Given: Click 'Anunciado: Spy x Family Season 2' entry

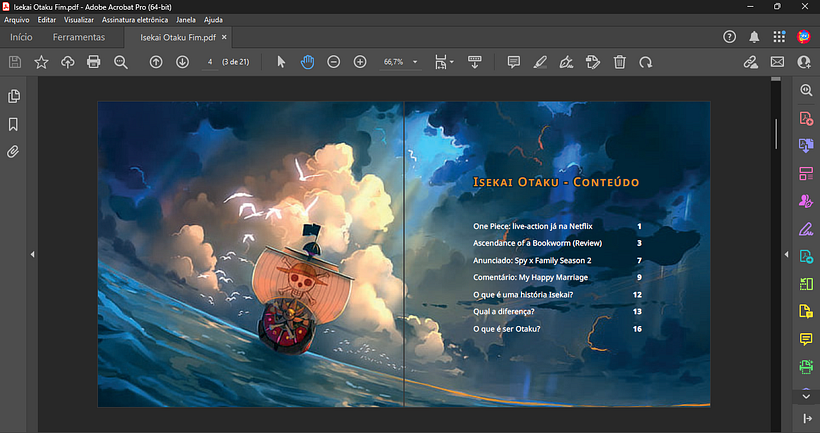Looking at the screenshot, I should (532, 260).
